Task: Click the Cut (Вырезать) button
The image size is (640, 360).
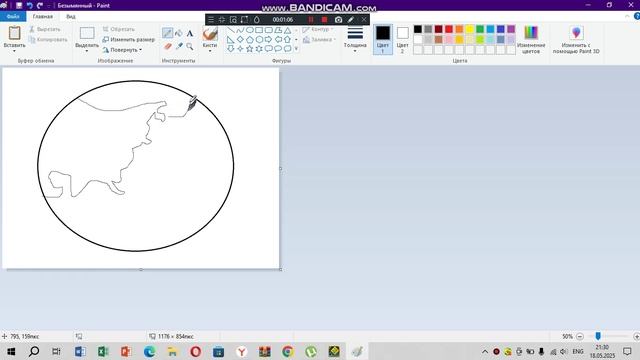Action: coord(45,29)
